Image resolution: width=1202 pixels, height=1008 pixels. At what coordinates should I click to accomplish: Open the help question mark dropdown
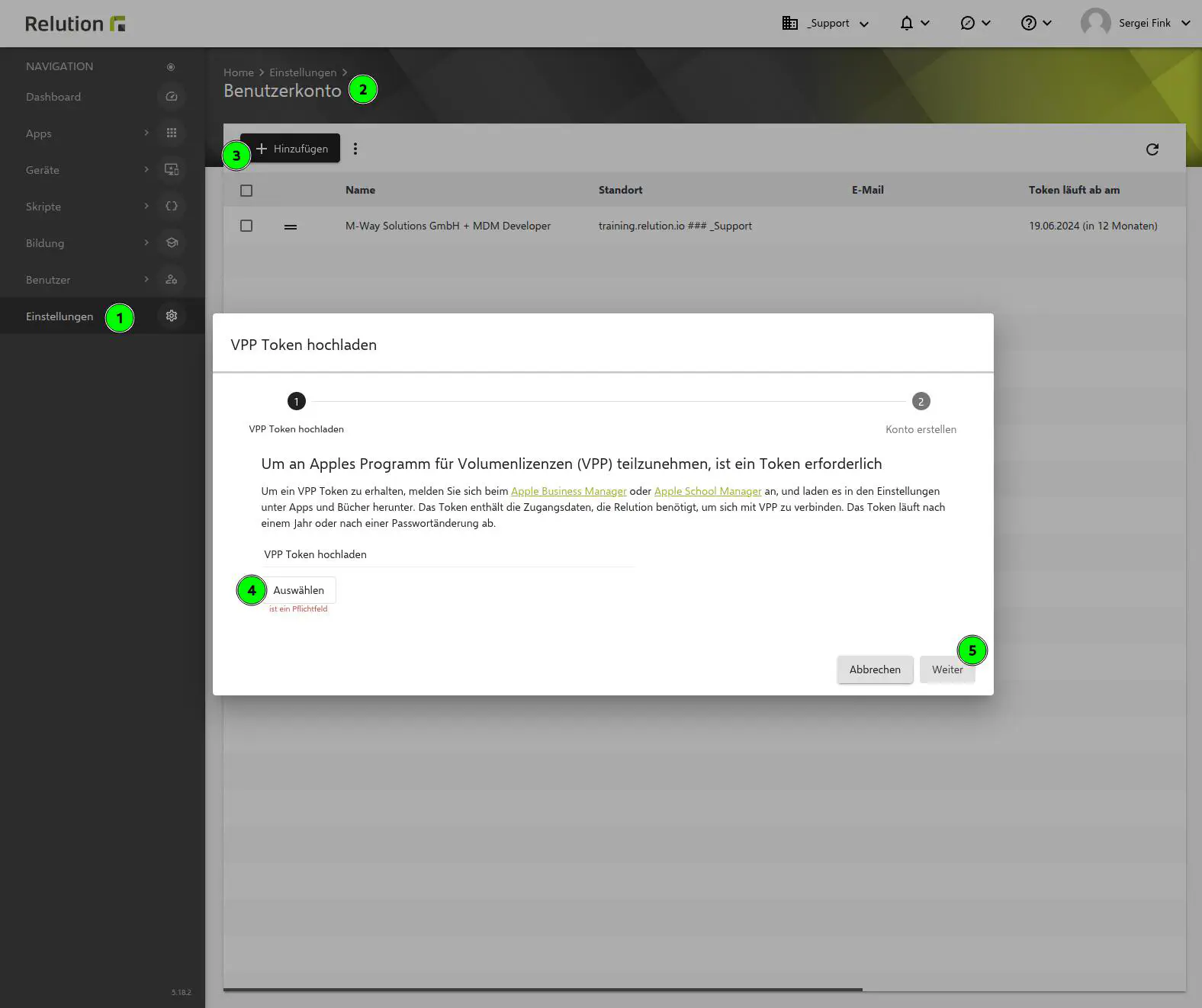[1036, 24]
